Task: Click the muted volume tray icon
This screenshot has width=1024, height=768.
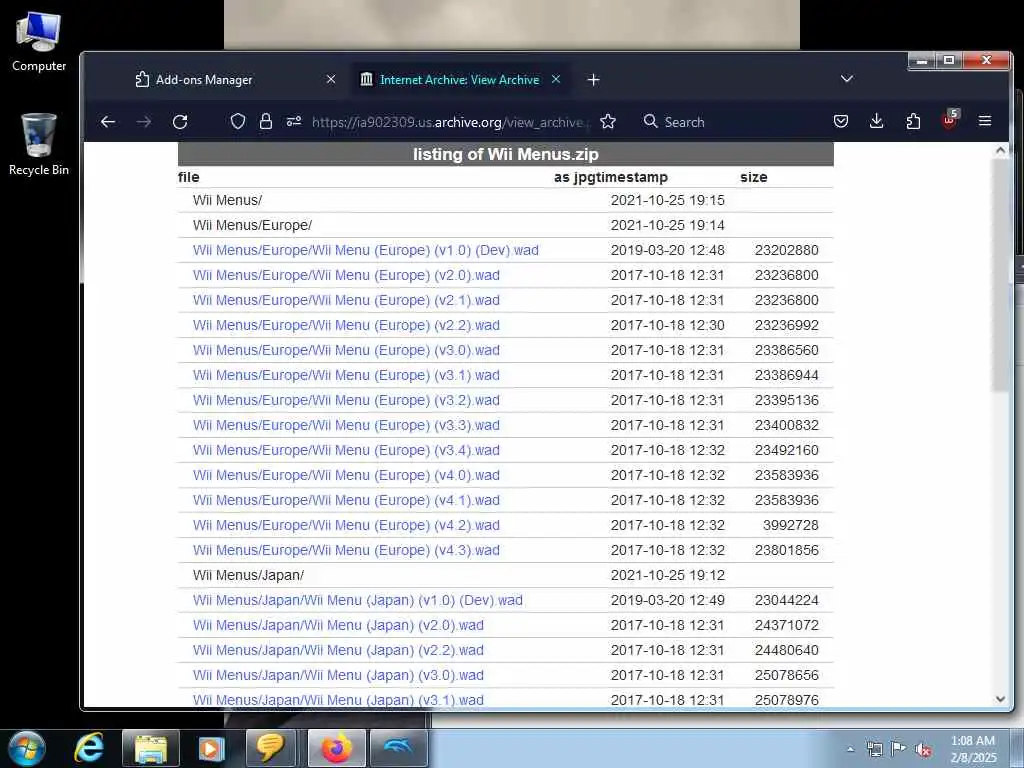Action: (923, 749)
